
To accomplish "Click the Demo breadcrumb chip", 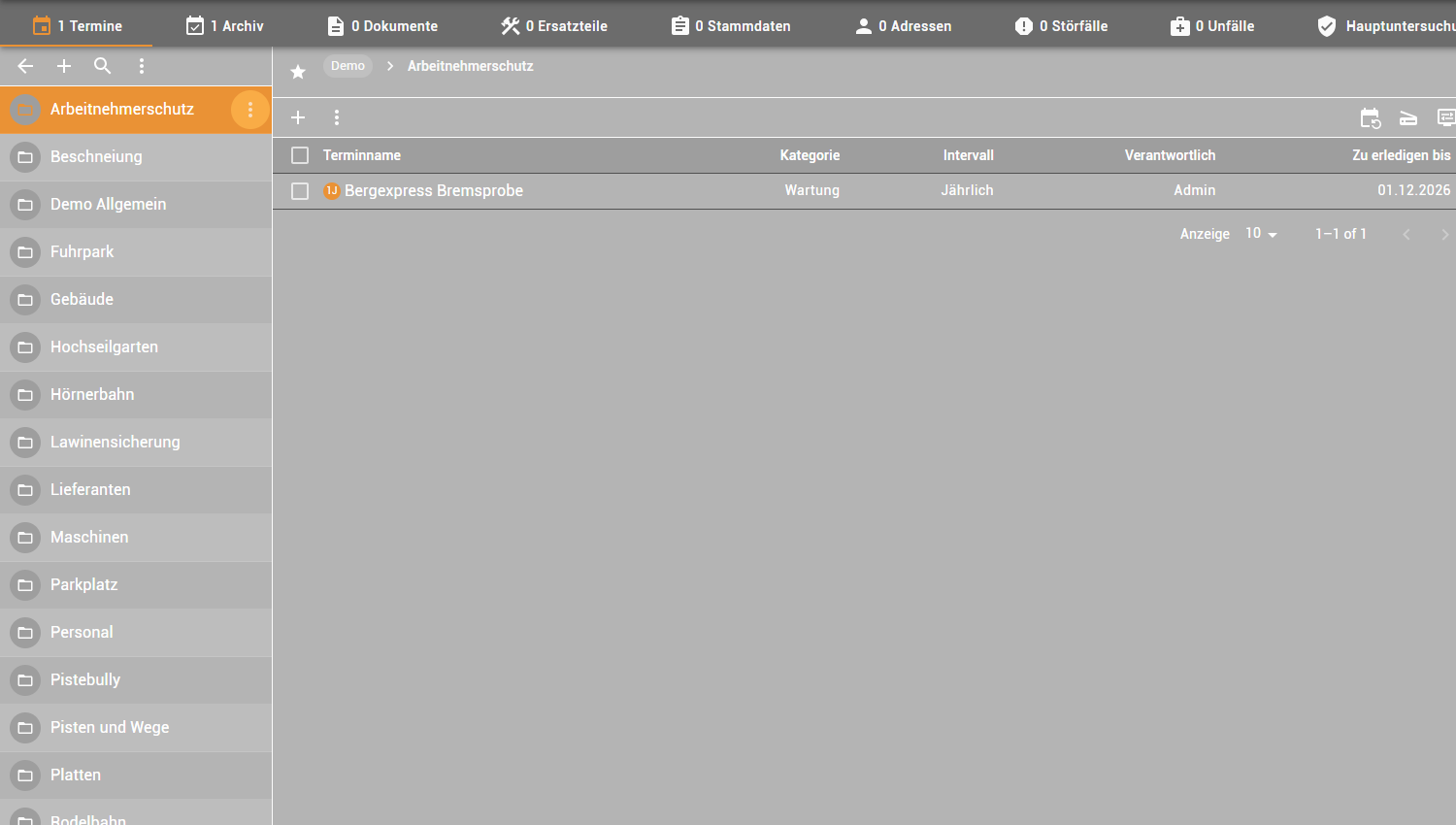I will (x=347, y=66).
